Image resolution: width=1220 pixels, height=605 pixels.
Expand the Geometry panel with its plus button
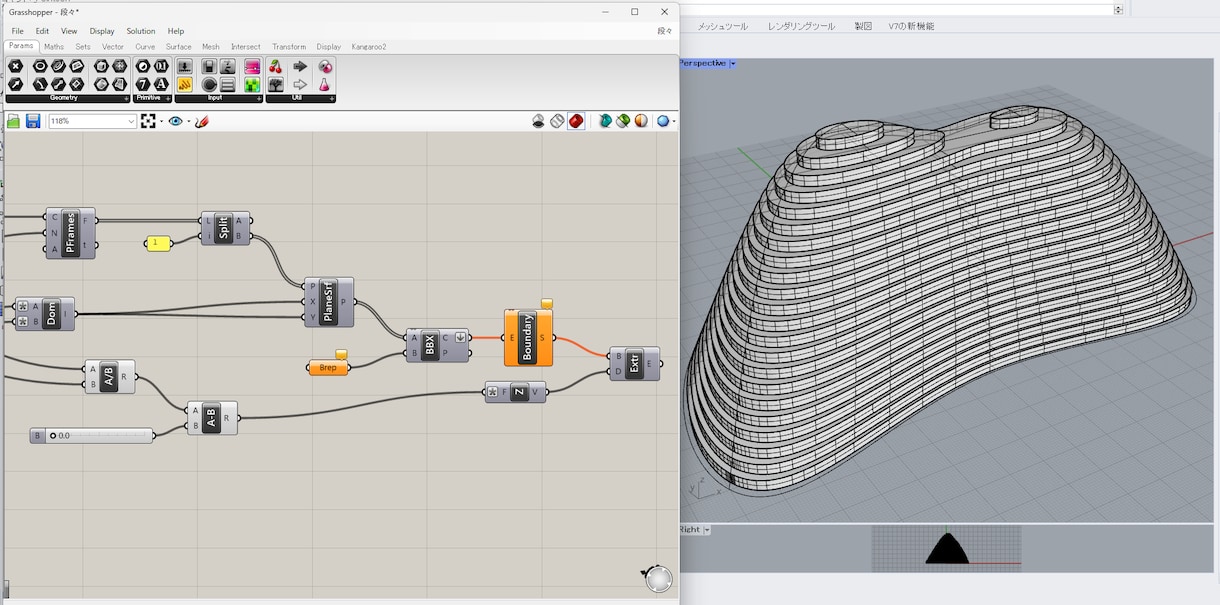(126, 99)
